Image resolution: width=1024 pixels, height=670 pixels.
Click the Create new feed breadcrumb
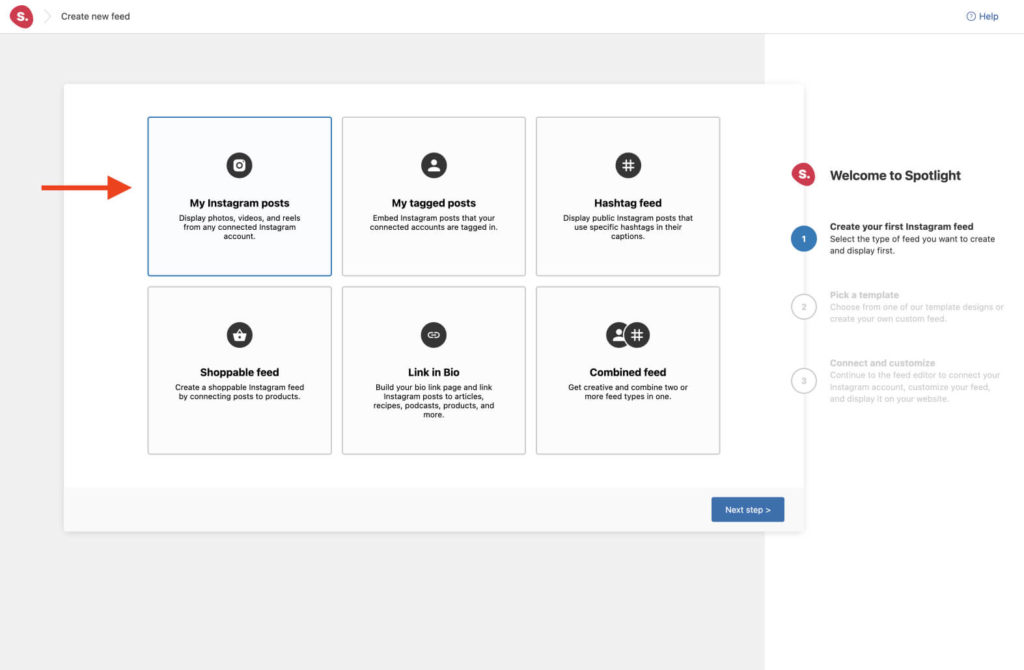click(95, 17)
